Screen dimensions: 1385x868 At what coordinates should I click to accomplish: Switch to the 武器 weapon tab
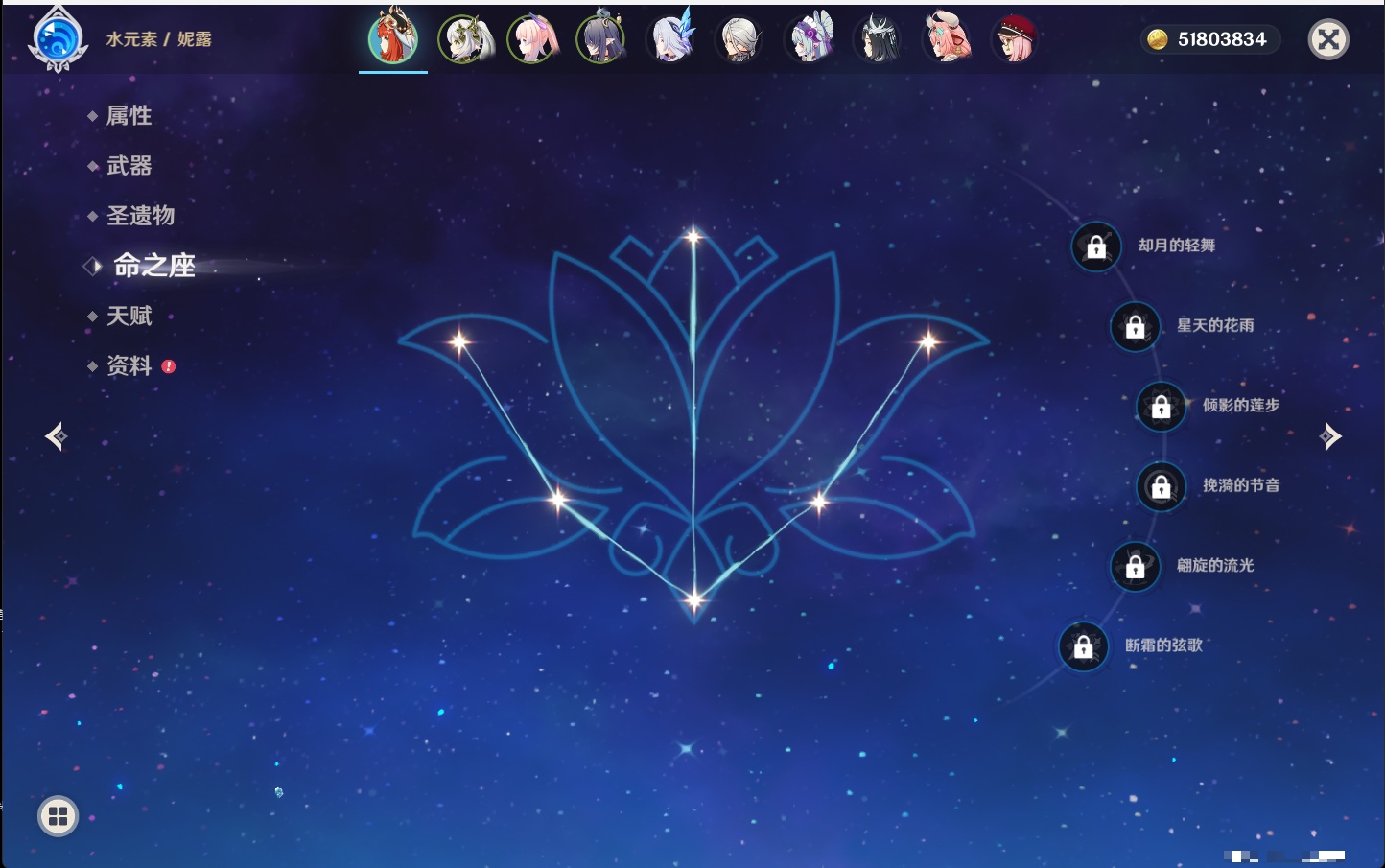[x=129, y=166]
